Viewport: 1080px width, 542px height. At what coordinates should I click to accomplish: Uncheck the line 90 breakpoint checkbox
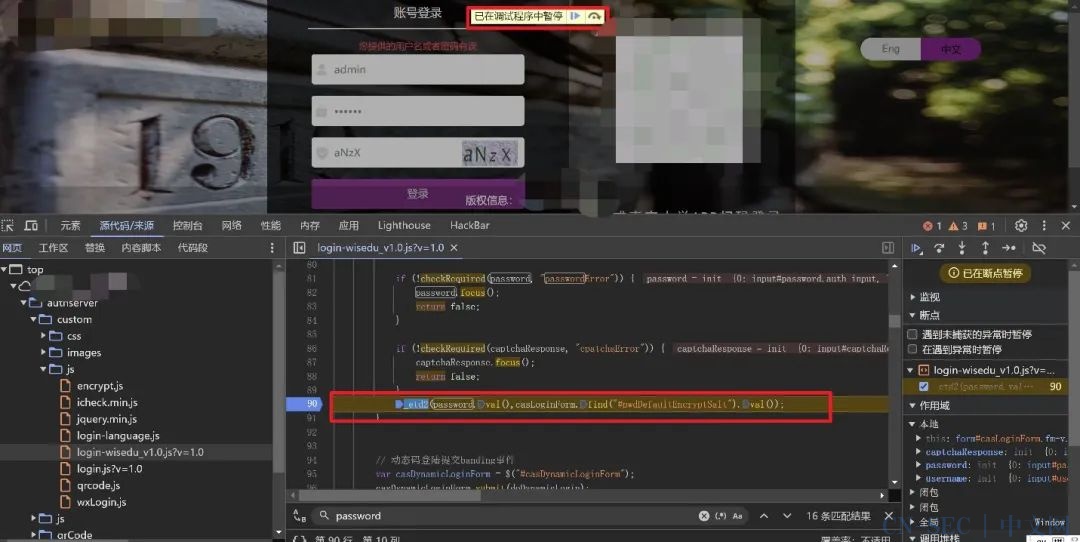[924, 386]
